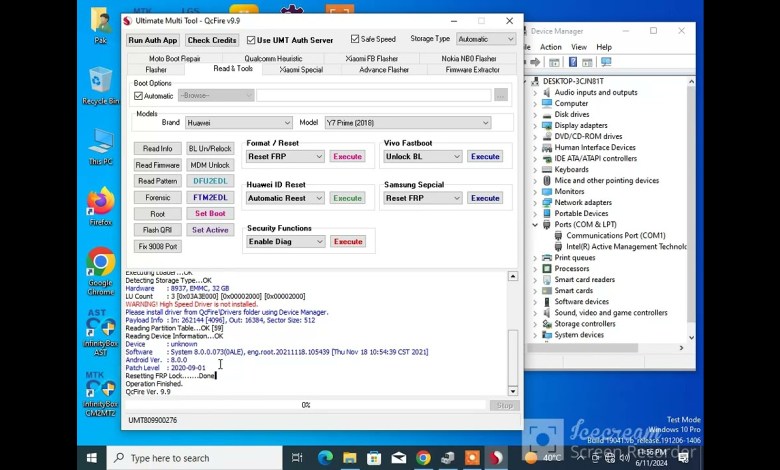The height and width of the screenshot is (470, 780).
Task: Expand the Network adapters node
Action: coord(535,203)
